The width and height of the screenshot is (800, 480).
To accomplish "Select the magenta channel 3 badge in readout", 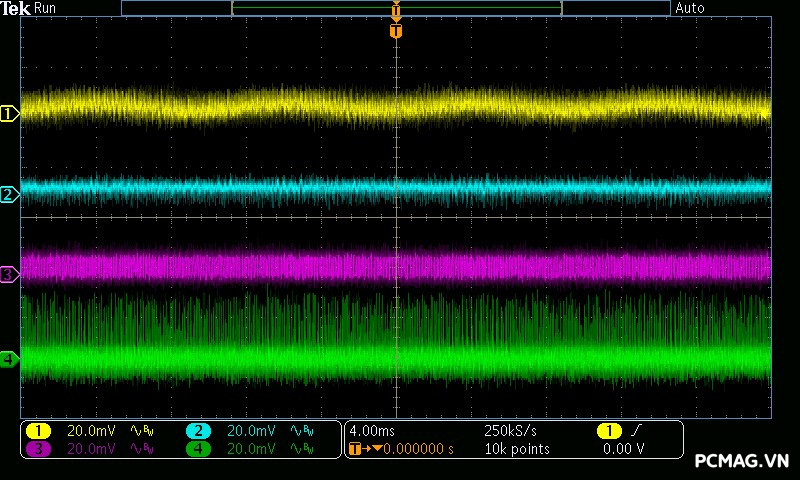I will tap(38, 449).
